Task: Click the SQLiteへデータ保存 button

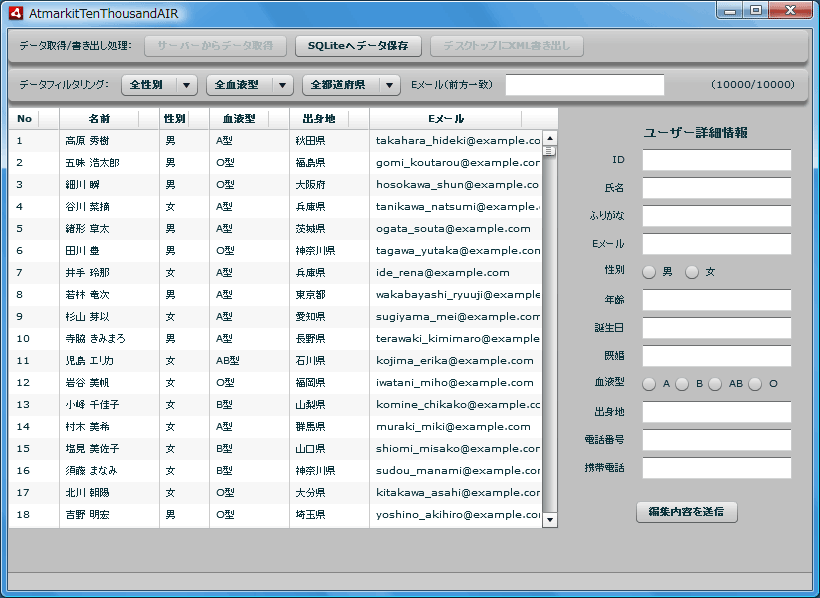Action: (x=358, y=46)
